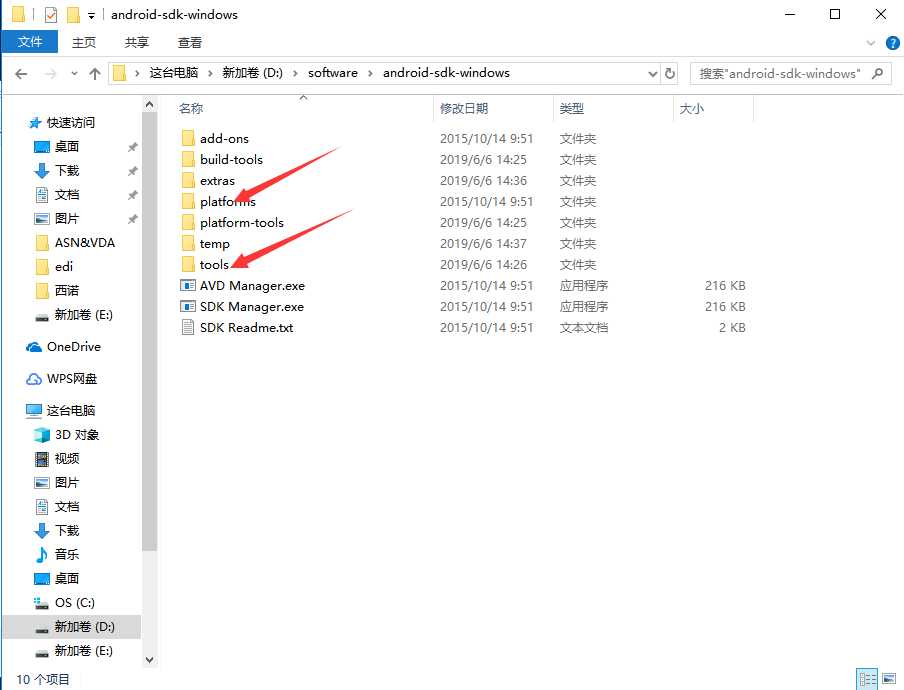Select the temp folder icon
Screen dimensions: 904x690
[x=187, y=243]
